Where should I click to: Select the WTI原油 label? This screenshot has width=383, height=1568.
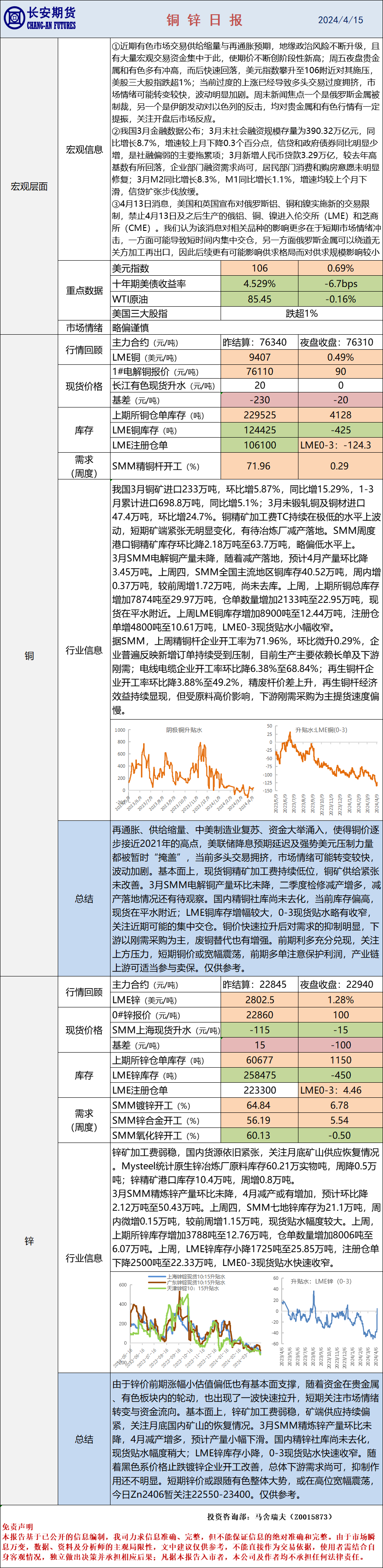[130, 299]
